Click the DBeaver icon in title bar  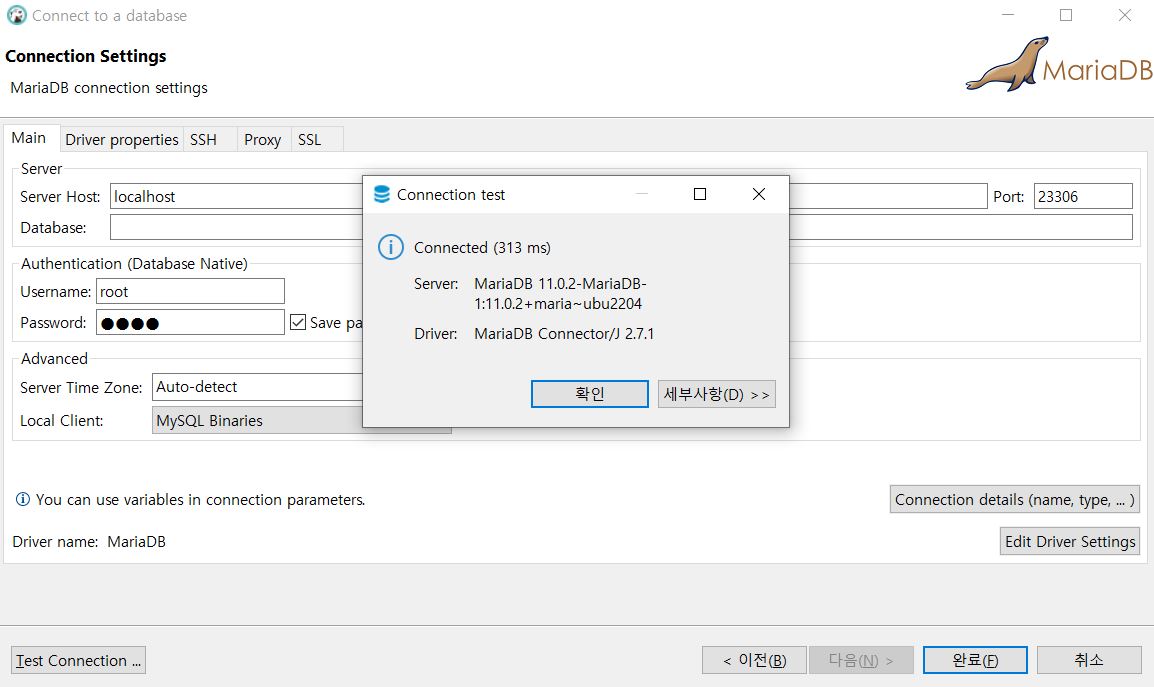point(16,15)
